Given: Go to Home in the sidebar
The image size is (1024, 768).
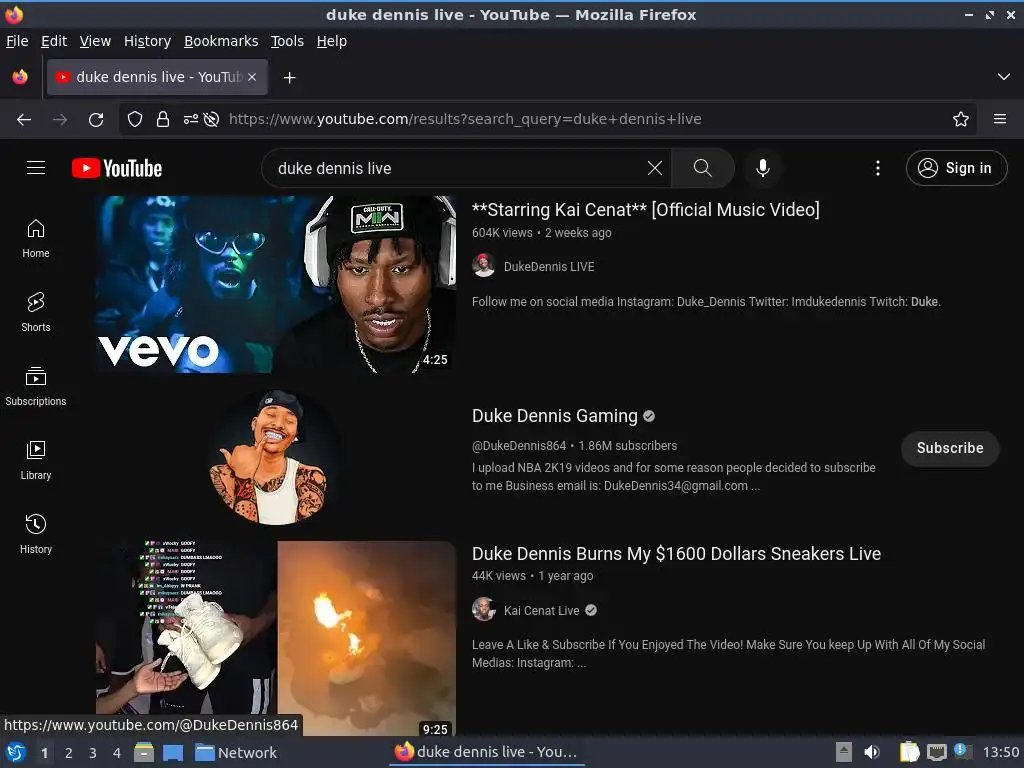Looking at the screenshot, I should point(36,238).
